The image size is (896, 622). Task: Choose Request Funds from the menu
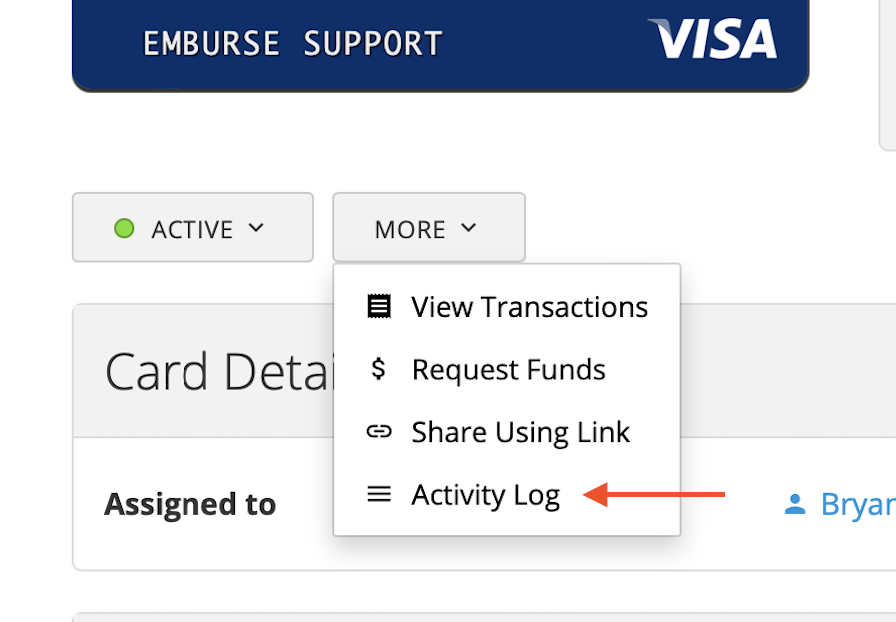point(508,369)
